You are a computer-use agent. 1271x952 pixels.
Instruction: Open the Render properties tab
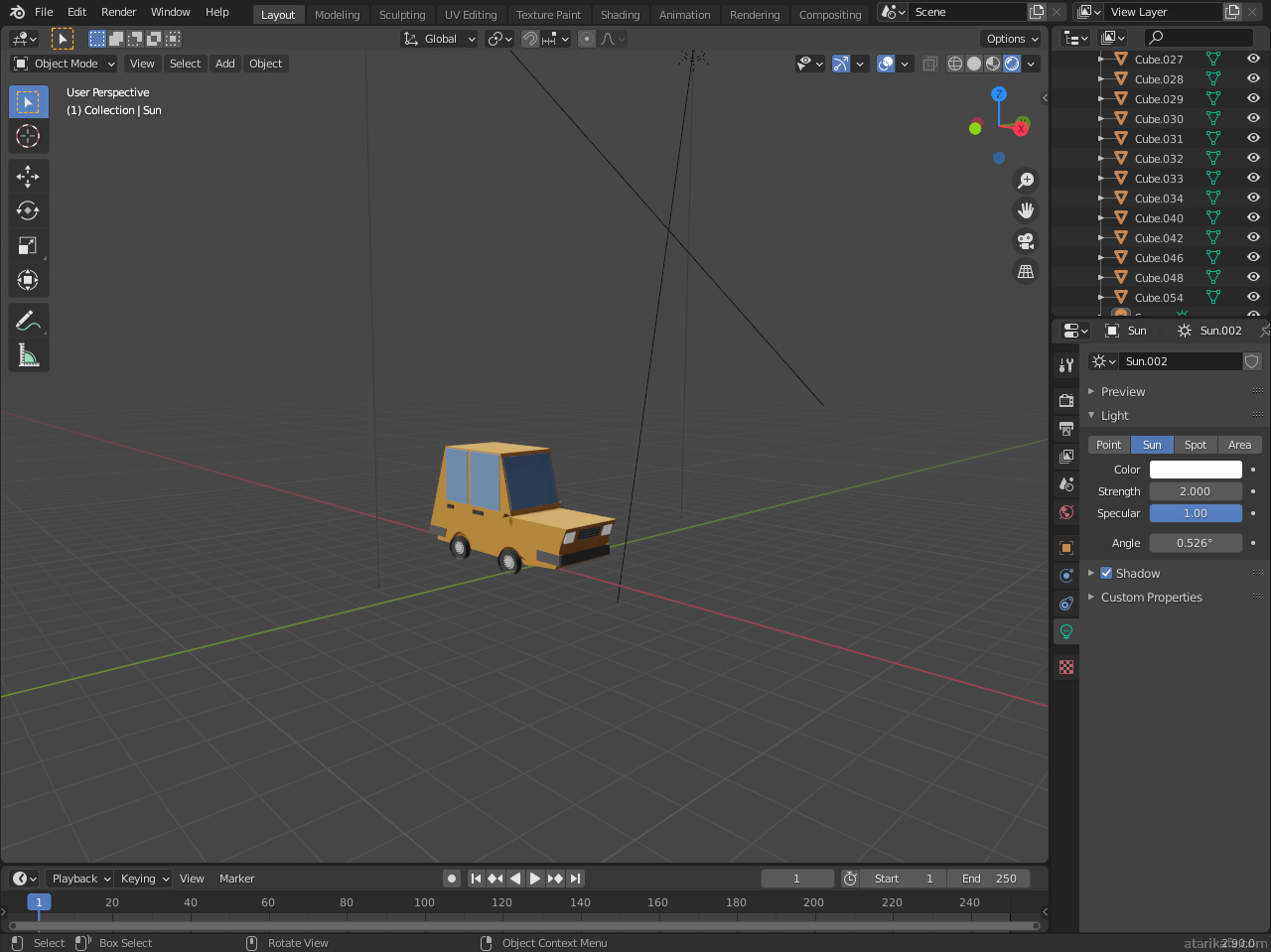point(1066,401)
